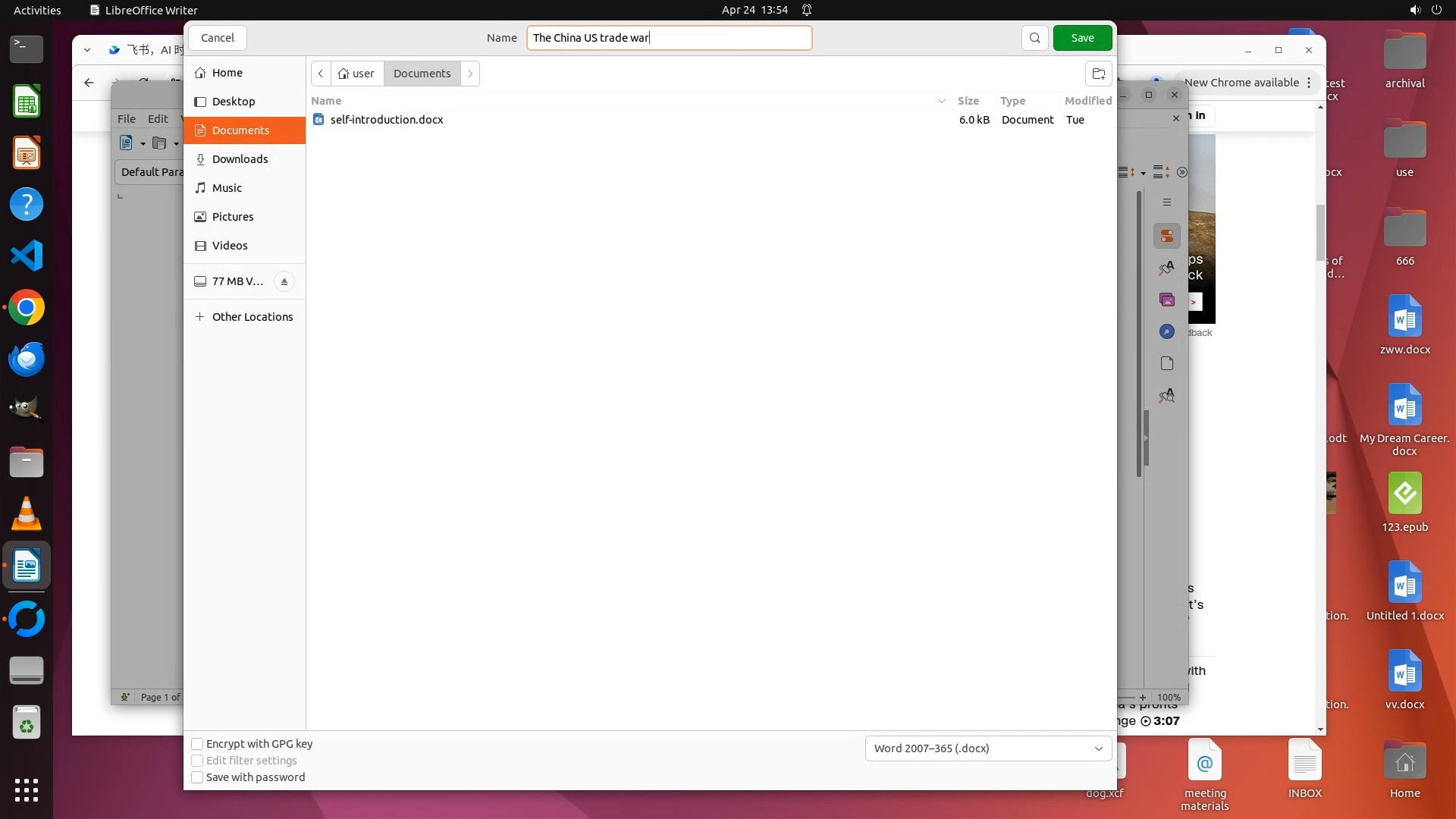Viewport: 1456px width, 819px height.
Task: Select the self-introduction.docx file
Action: [387, 120]
